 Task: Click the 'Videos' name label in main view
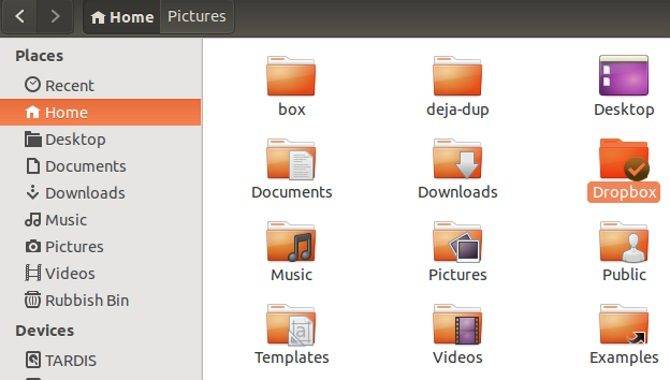point(458,358)
